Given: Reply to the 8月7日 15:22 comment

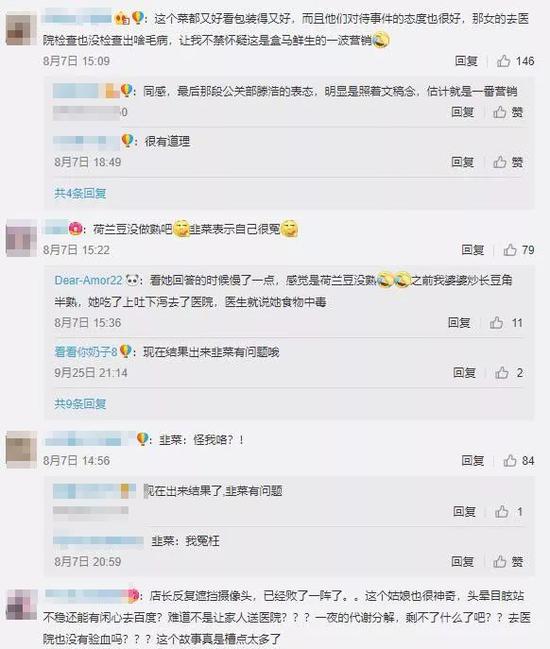Looking at the screenshot, I should pyautogui.click(x=473, y=250).
